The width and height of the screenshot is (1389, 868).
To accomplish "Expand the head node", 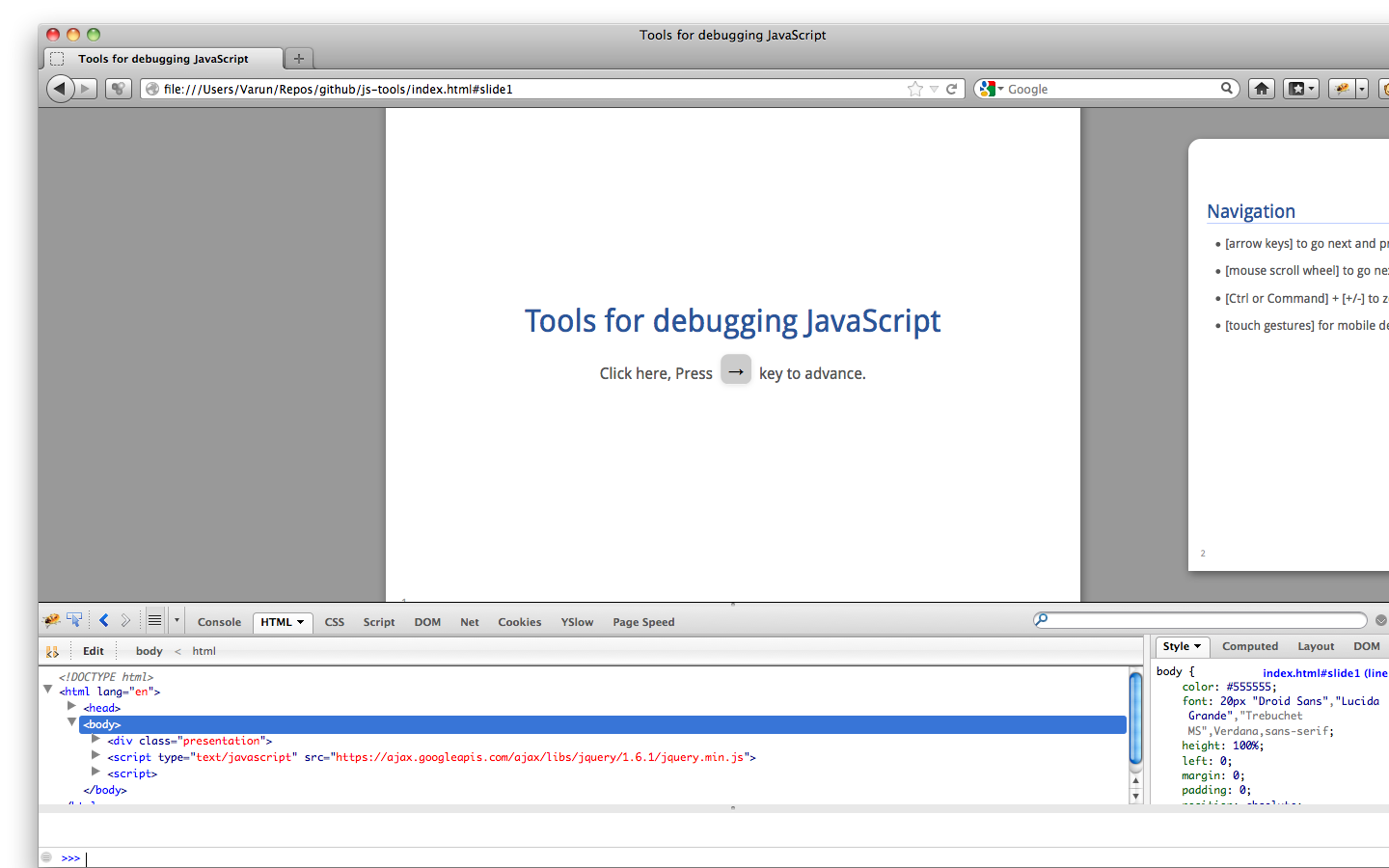I will point(71,706).
